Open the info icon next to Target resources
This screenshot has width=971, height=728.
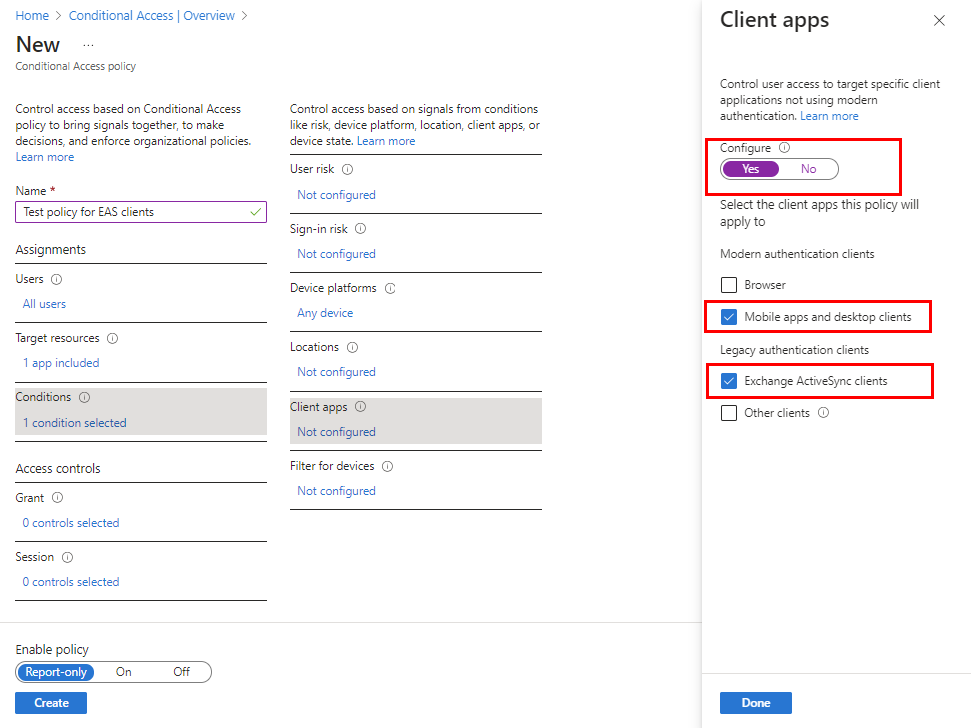[x=112, y=338]
